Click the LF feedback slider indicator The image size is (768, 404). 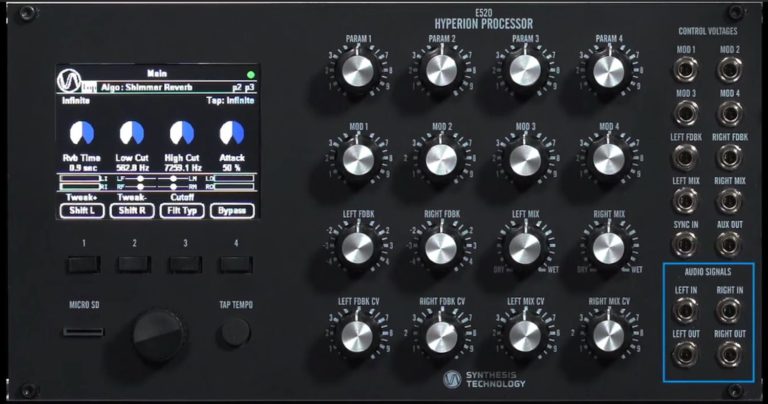coord(140,179)
